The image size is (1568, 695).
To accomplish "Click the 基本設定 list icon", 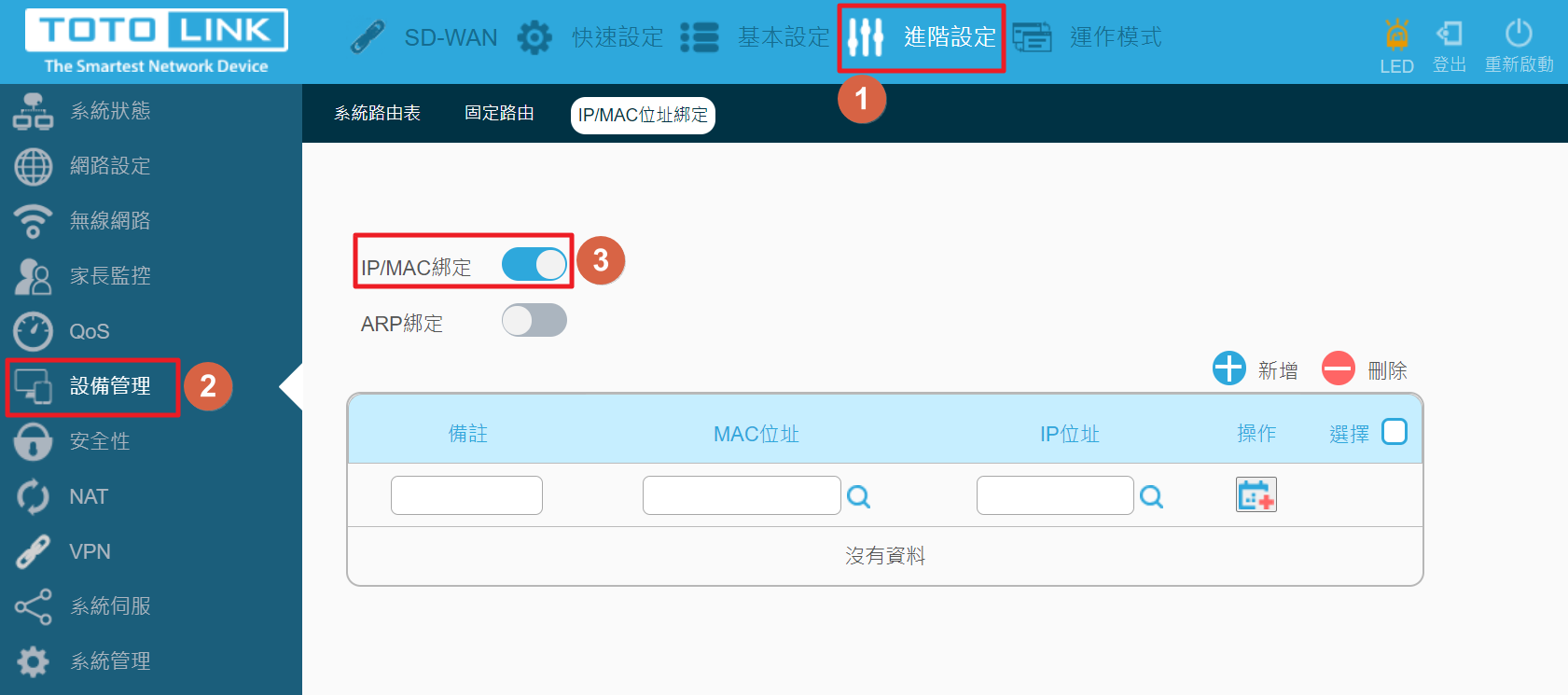I will pyautogui.click(x=700, y=37).
